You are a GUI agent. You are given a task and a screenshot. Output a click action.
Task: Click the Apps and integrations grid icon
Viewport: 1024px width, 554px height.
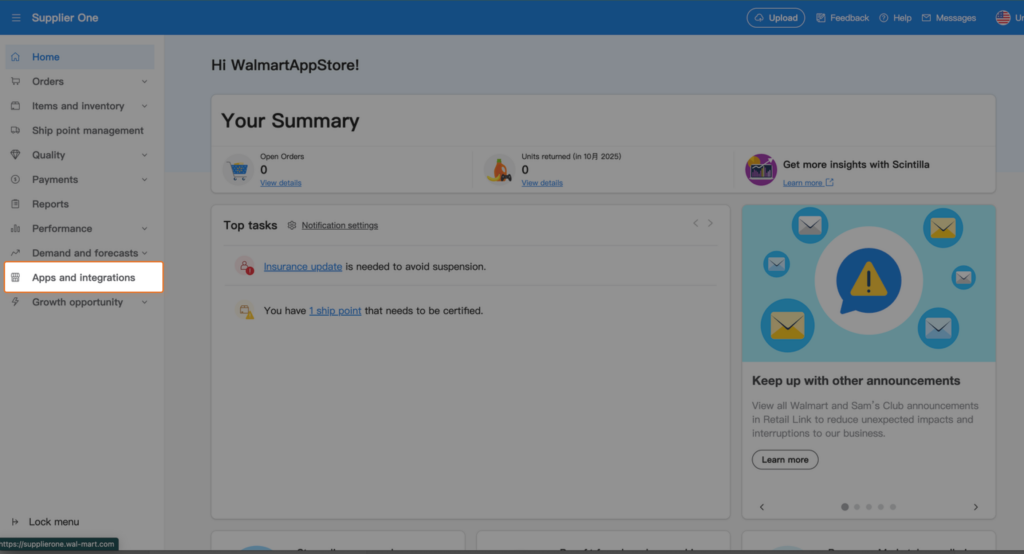click(16, 277)
